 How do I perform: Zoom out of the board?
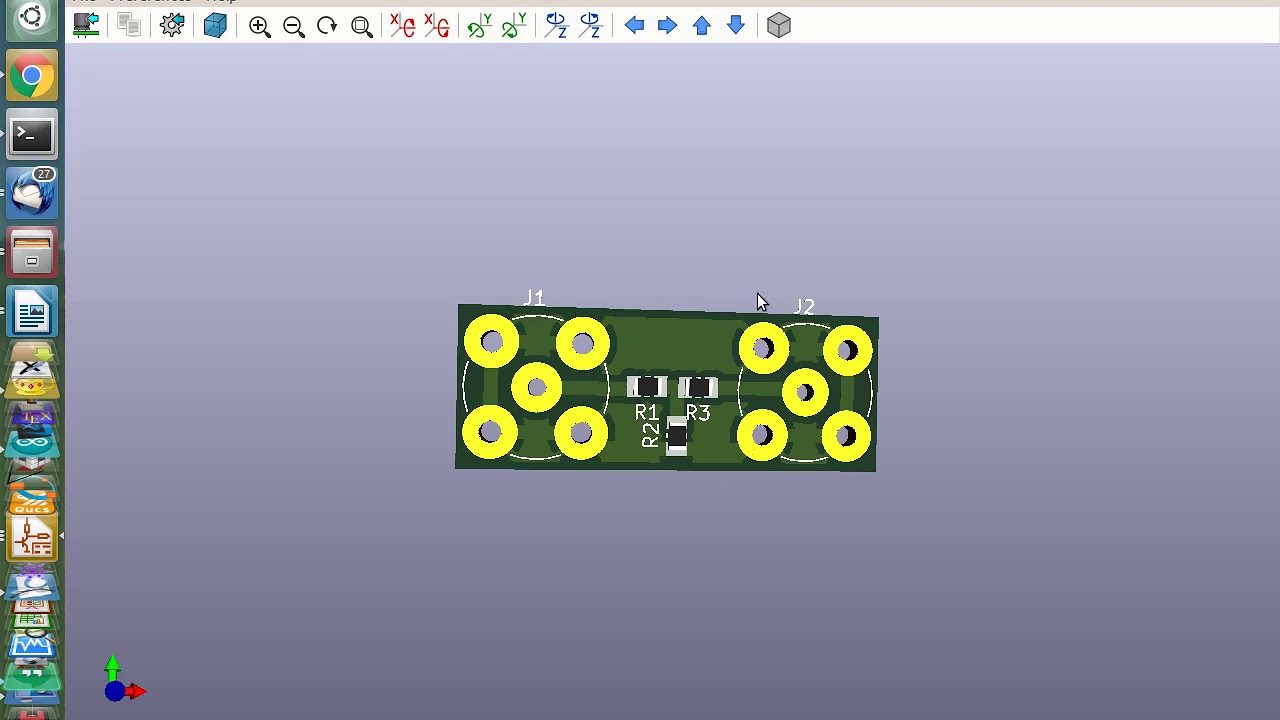pos(294,26)
